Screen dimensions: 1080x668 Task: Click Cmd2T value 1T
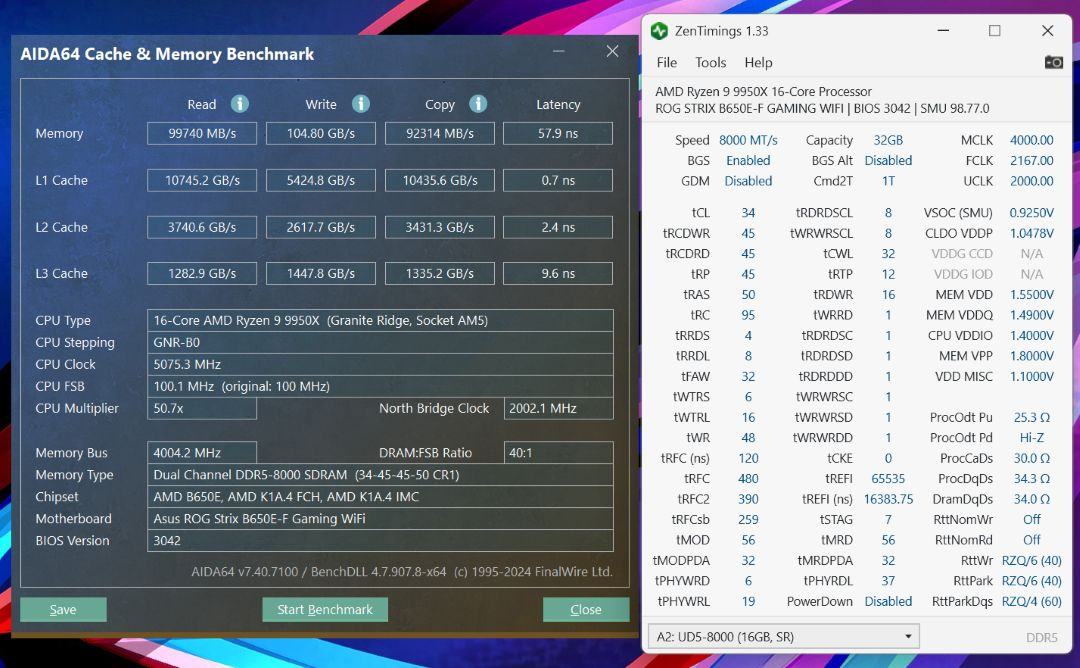(888, 181)
